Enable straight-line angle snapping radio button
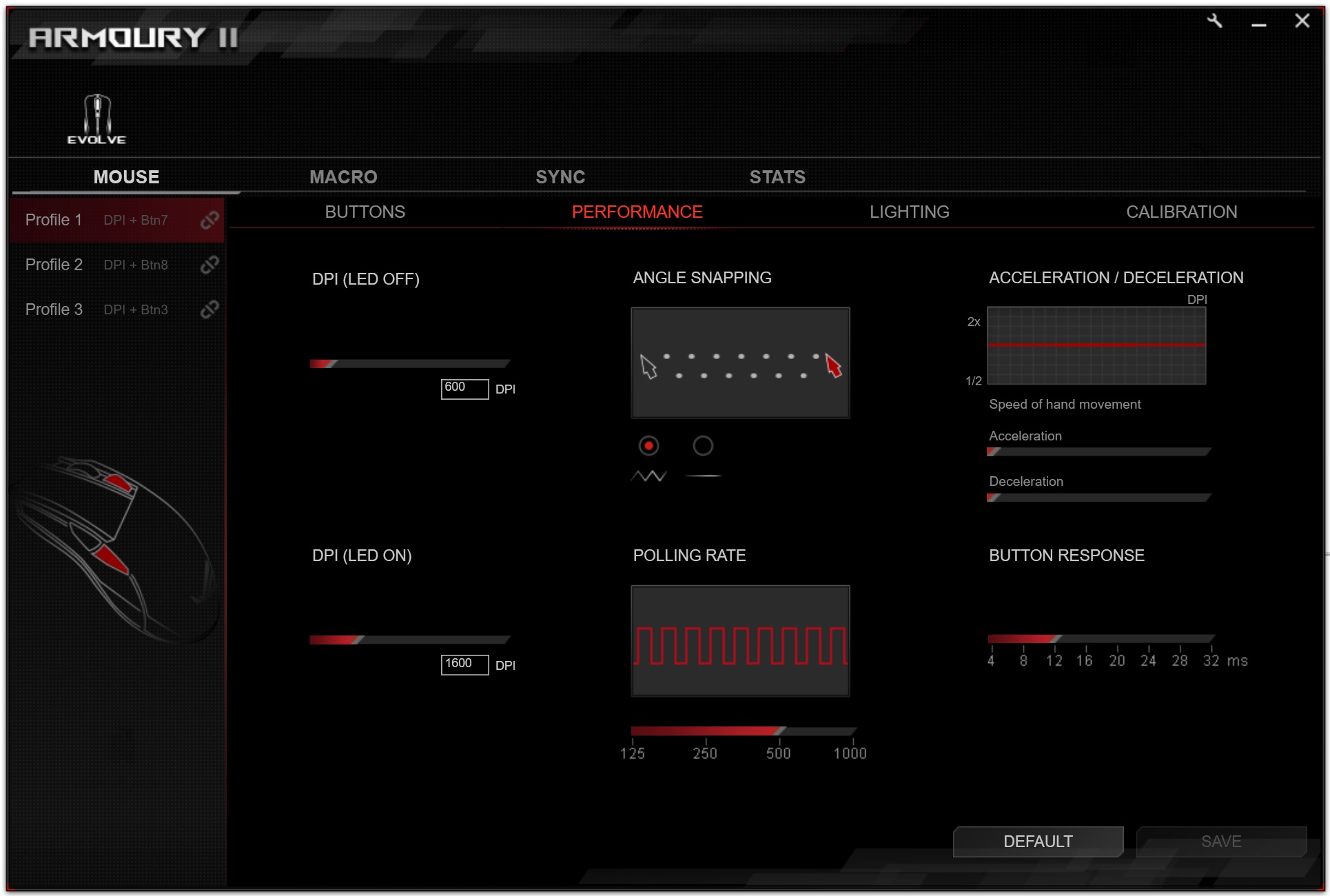Image resolution: width=1330 pixels, height=896 pixels. point(703,446)
